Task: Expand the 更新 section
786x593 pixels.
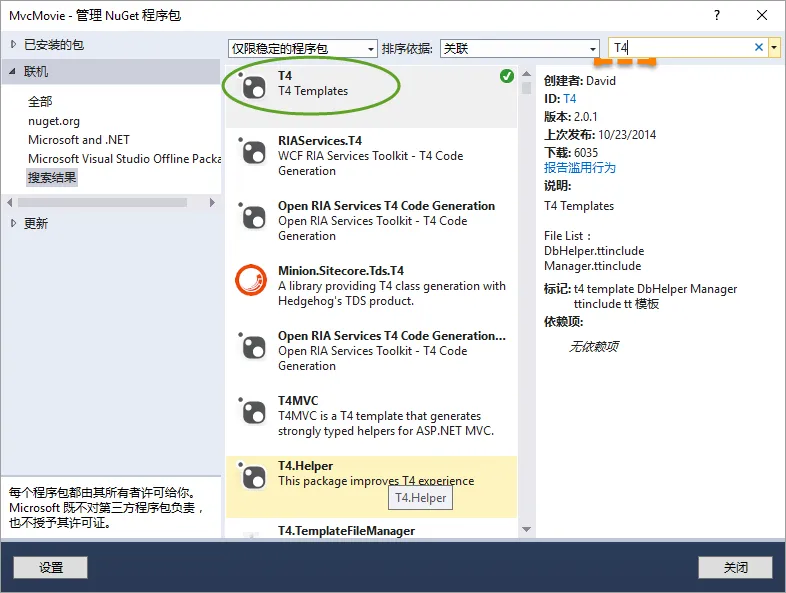Action: [14, 223]
